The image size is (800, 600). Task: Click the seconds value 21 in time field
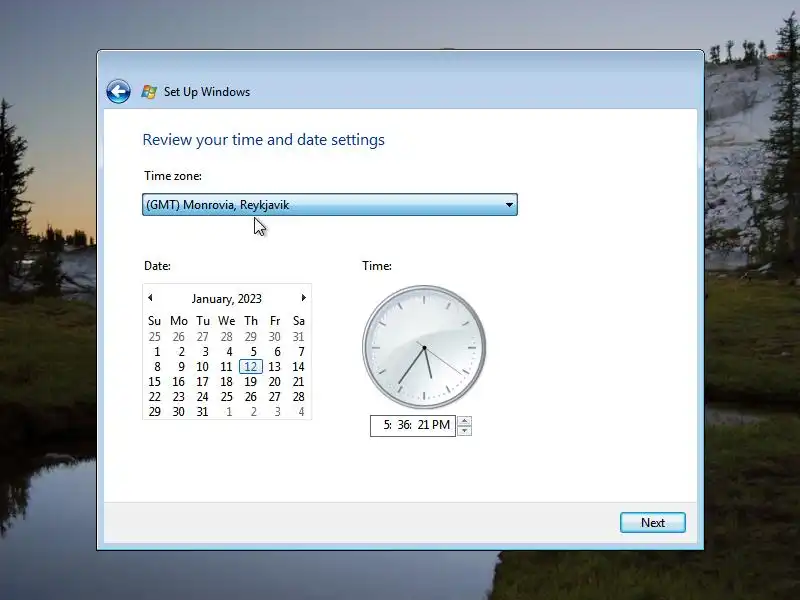click(x=423, y=425)
